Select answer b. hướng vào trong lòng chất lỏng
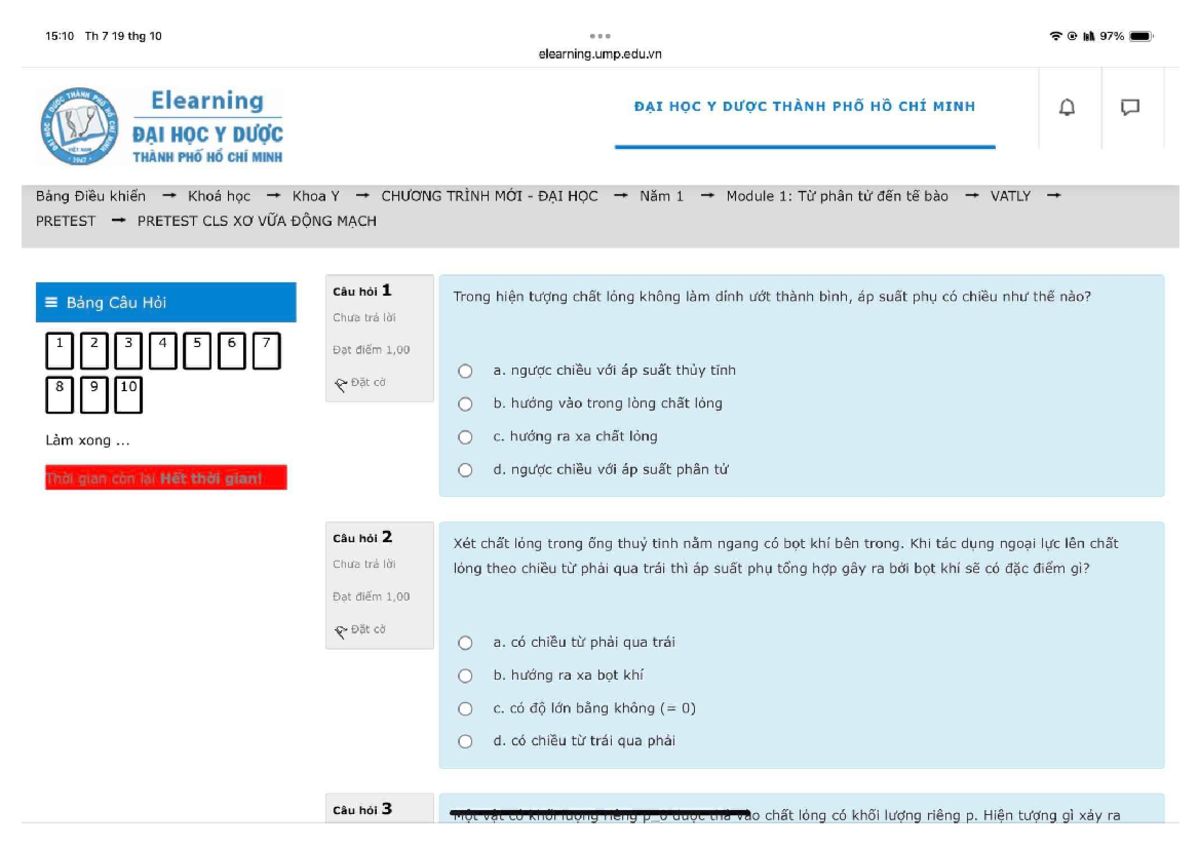The height and width of the screenshot is (848, 1200). coord(465,404)
